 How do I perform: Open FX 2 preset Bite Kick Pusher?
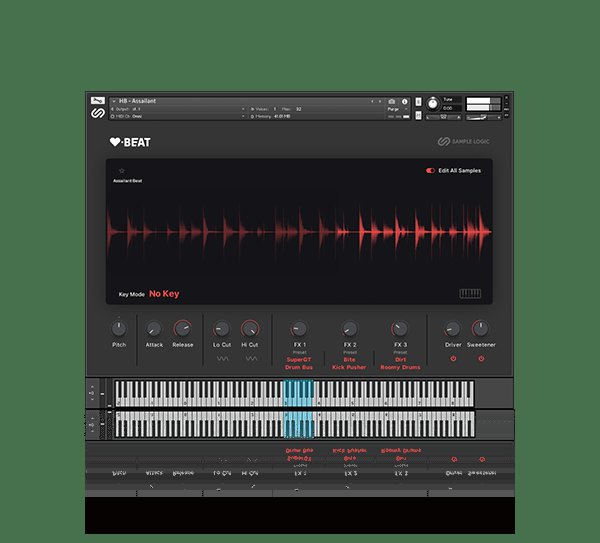click(x=349, y=364)
